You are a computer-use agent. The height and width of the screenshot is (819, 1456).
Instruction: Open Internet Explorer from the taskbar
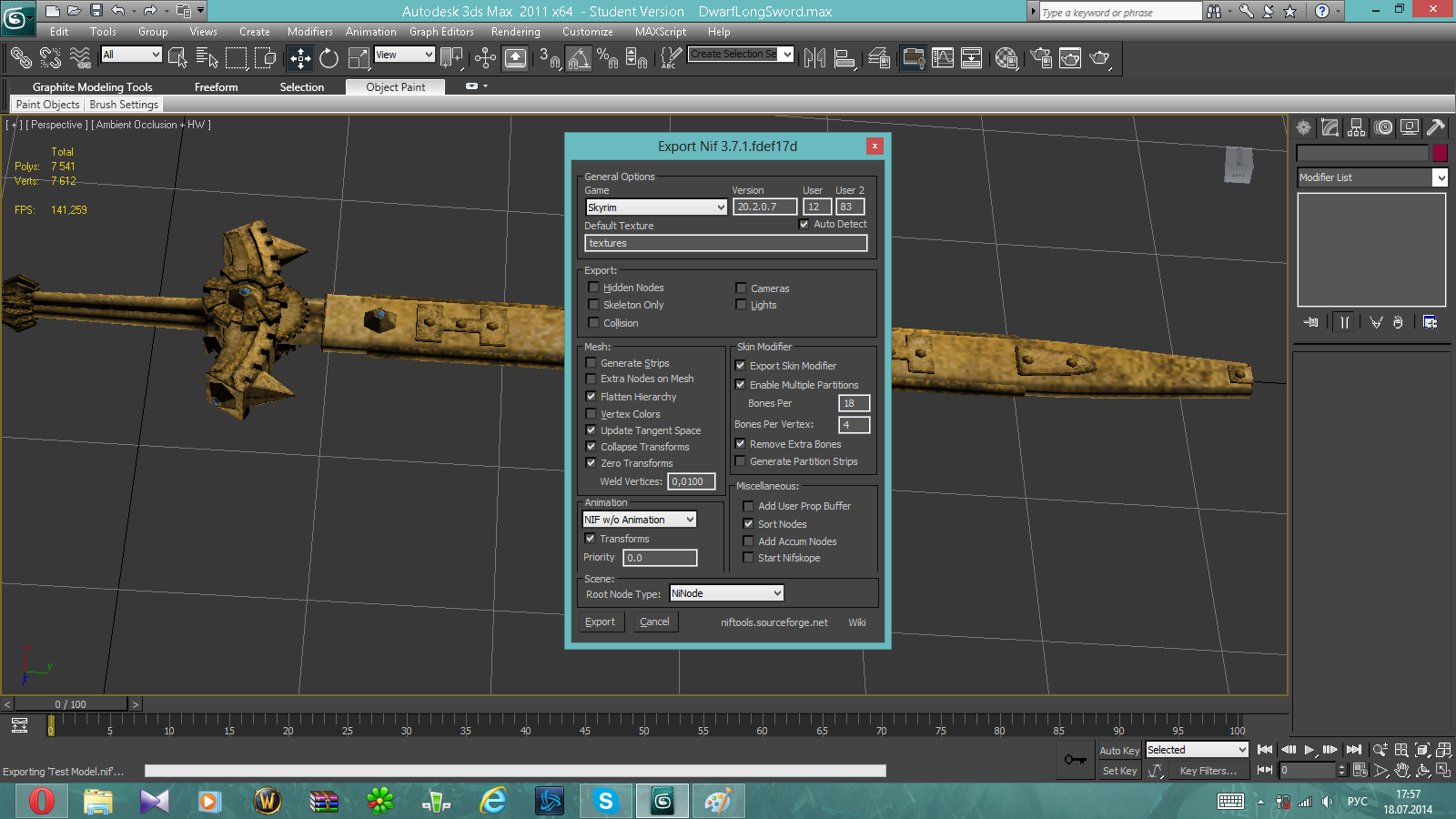tap(493, 801)
